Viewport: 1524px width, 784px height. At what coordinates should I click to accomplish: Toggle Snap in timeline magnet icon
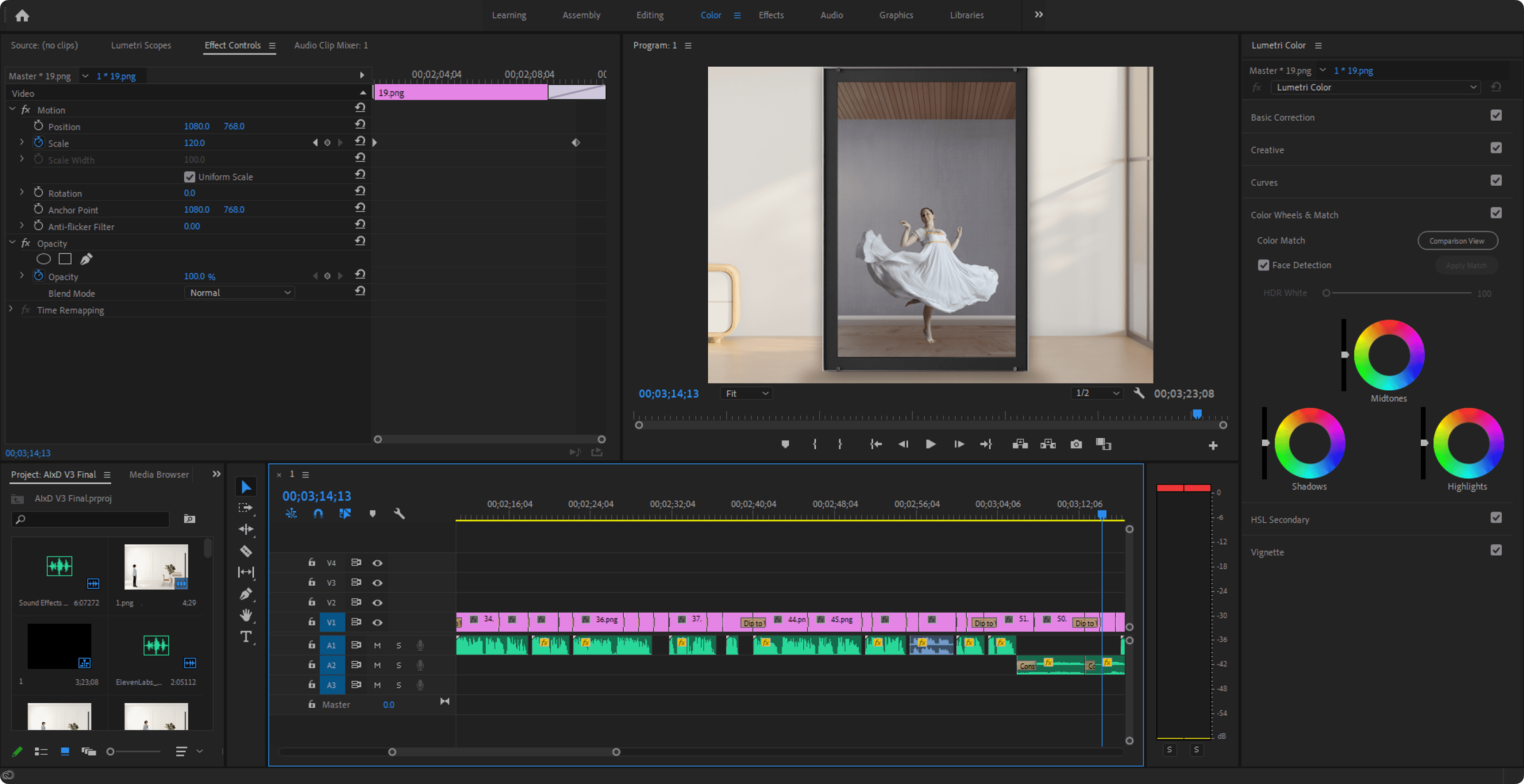(x=318, y=513)
